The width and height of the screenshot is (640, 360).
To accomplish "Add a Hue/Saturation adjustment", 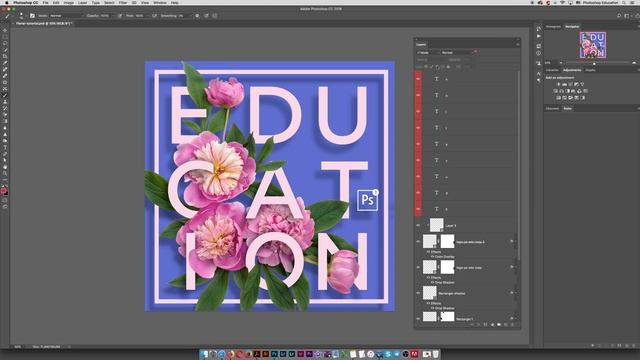I will click(x=556, y=91).
